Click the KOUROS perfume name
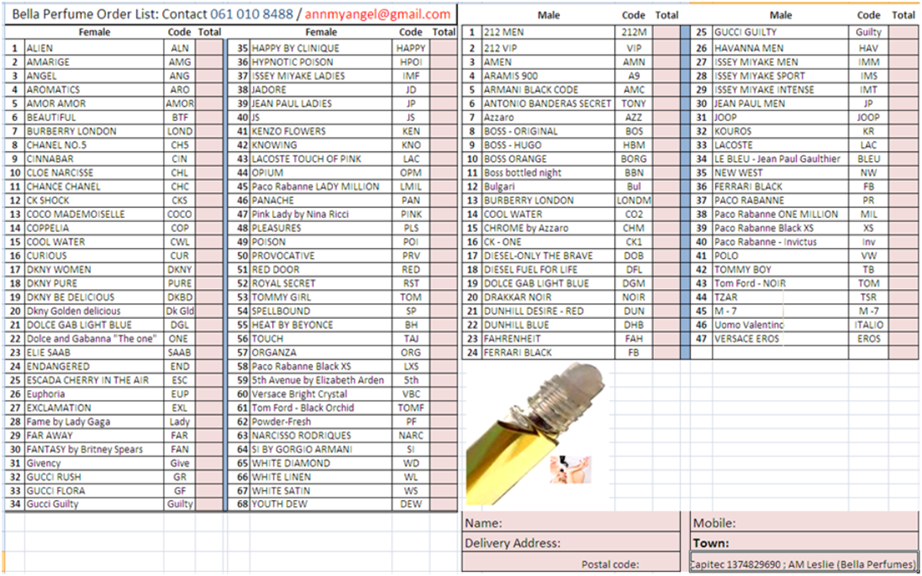This screenshot has height=576, width=922. 733,131
